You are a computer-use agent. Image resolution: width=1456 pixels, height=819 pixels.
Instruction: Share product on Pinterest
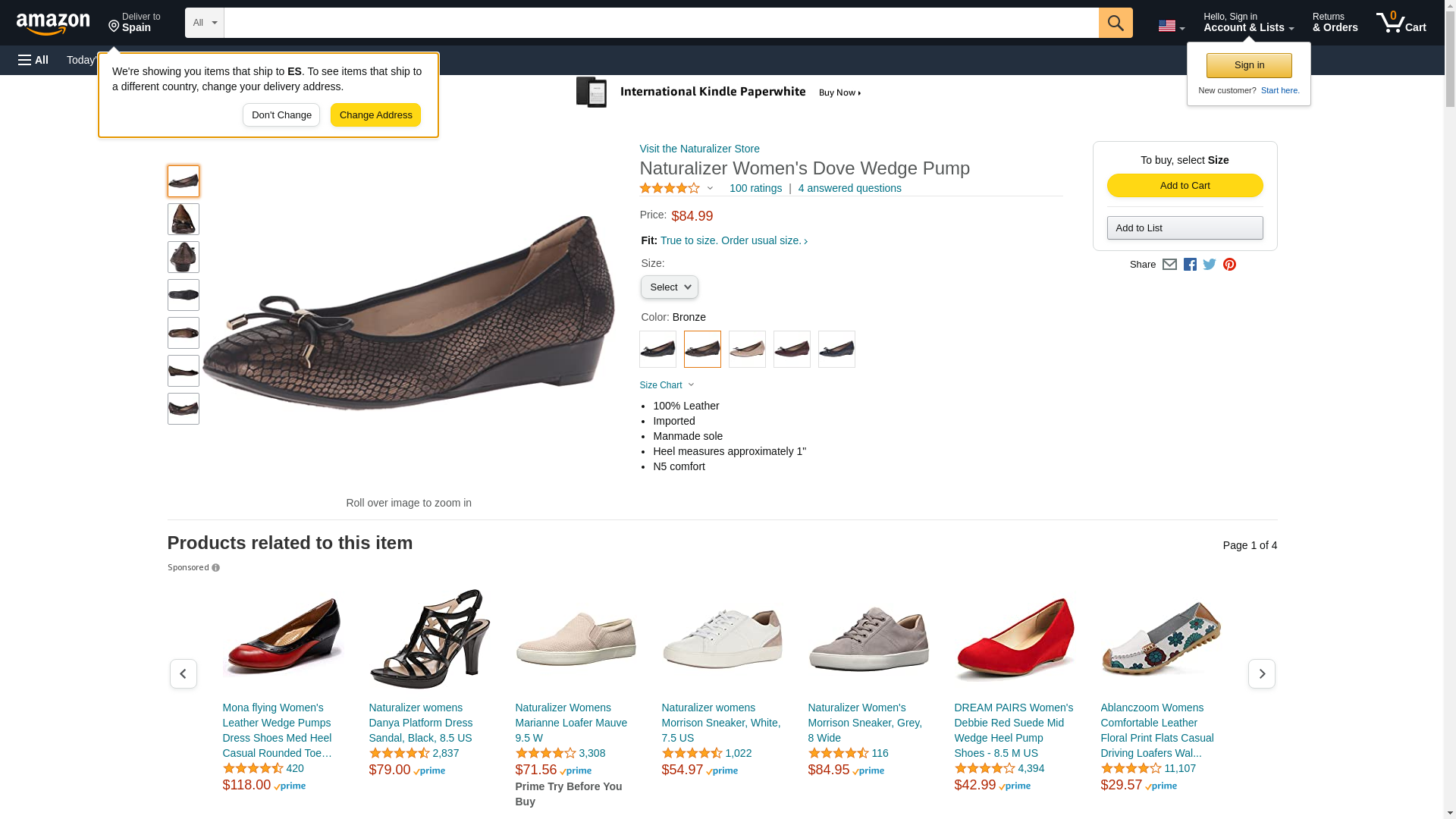coord(1229,265)
